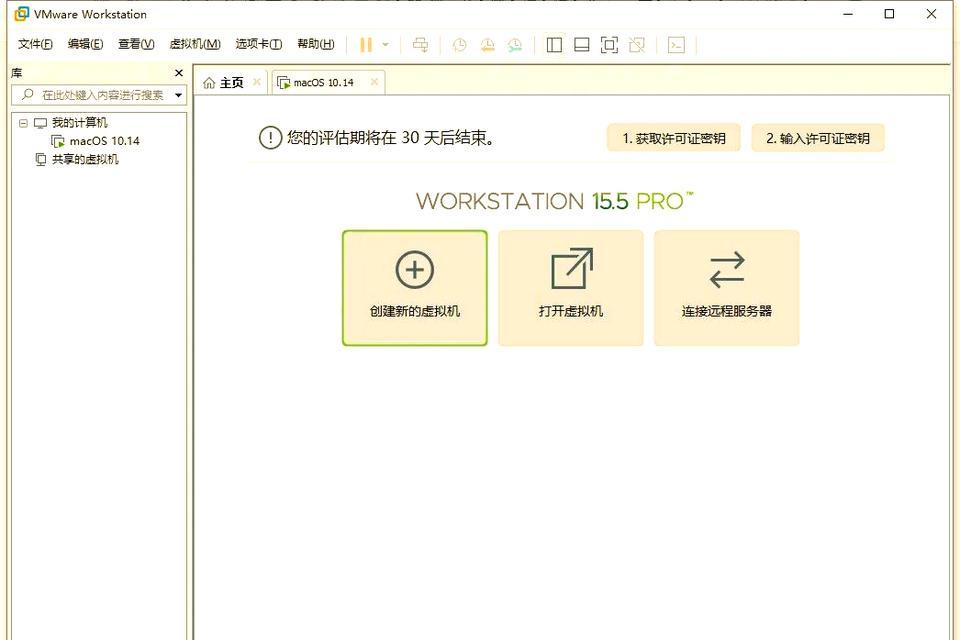Open the 查看(V) menu

(136, 44)
